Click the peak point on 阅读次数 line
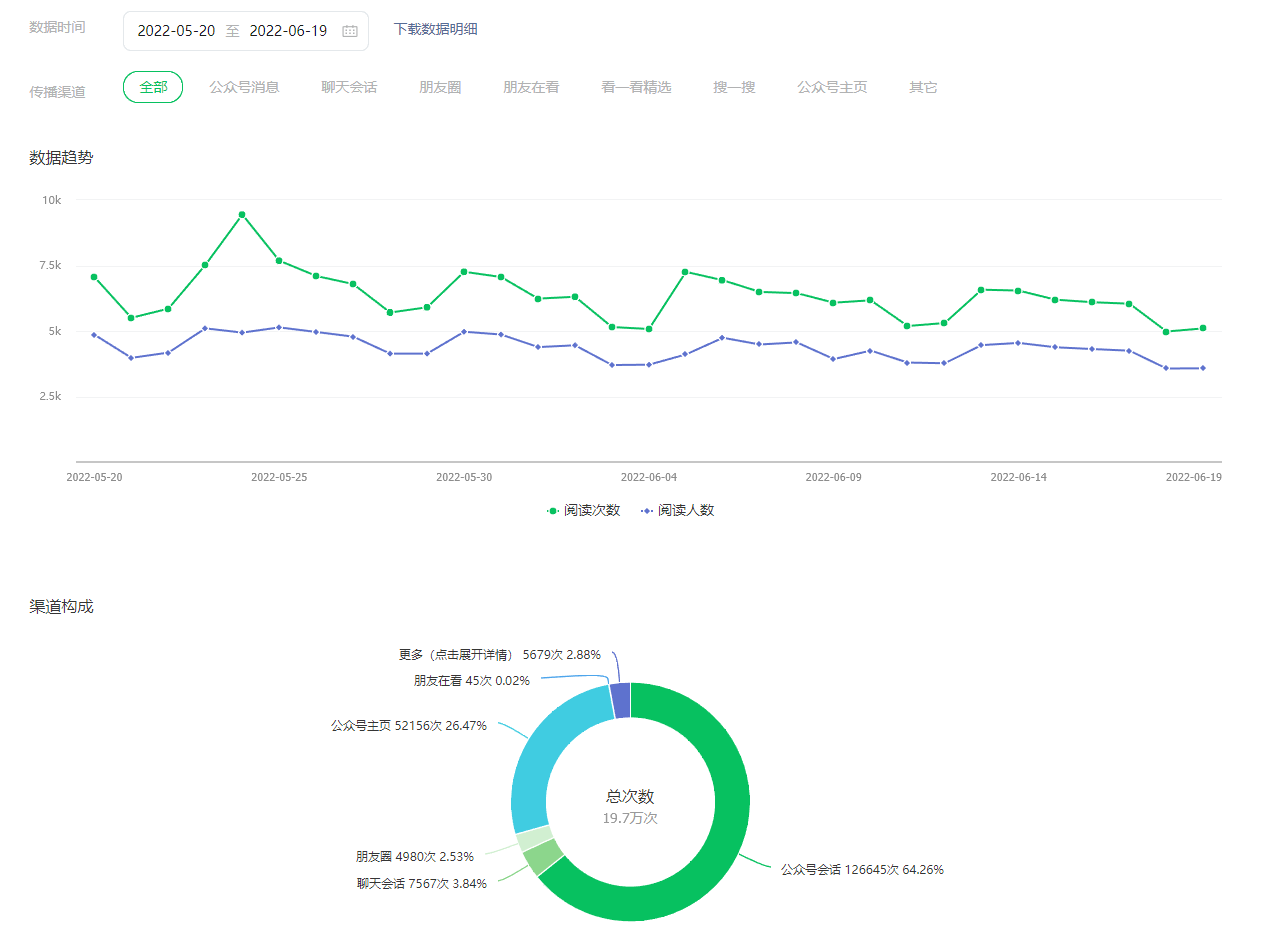1265x925 pixels. 242,215
